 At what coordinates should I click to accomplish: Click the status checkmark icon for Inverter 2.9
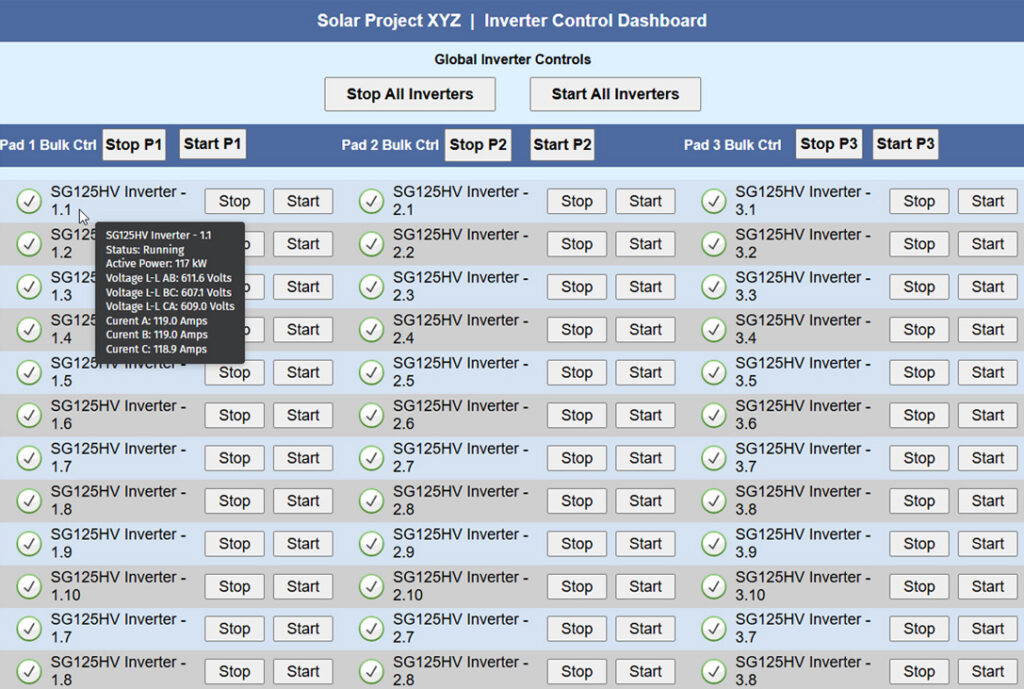pyautogui.click(x=371, y=543)
